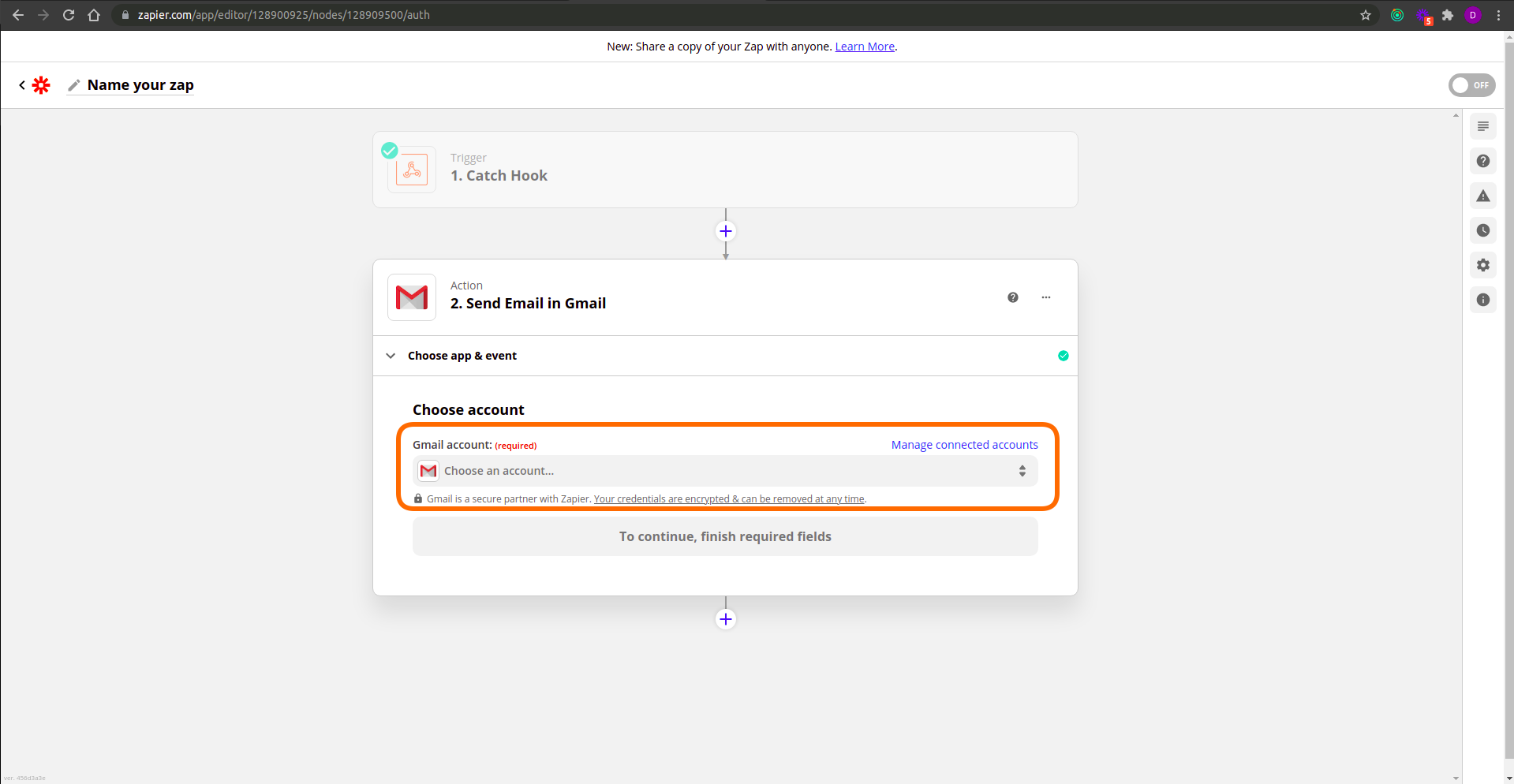Click the green circular extension icon in the toolbar
The width and height of the screenshot is (1514, 784).
(x=1397, y=15)
